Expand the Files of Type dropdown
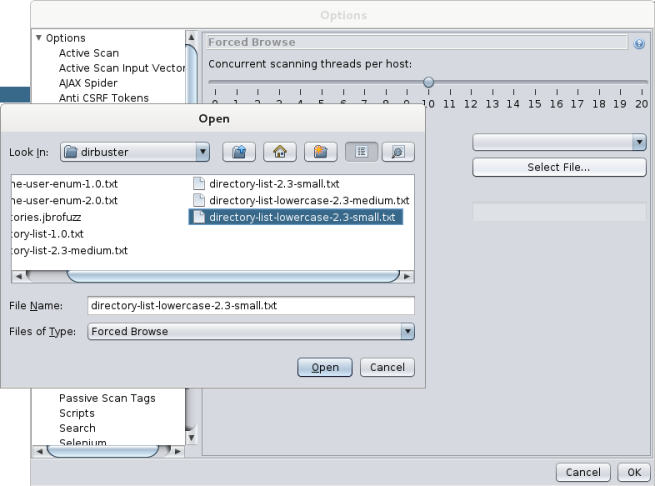The width and height of the screenshot is (655, 486). (x=407, y=331)
